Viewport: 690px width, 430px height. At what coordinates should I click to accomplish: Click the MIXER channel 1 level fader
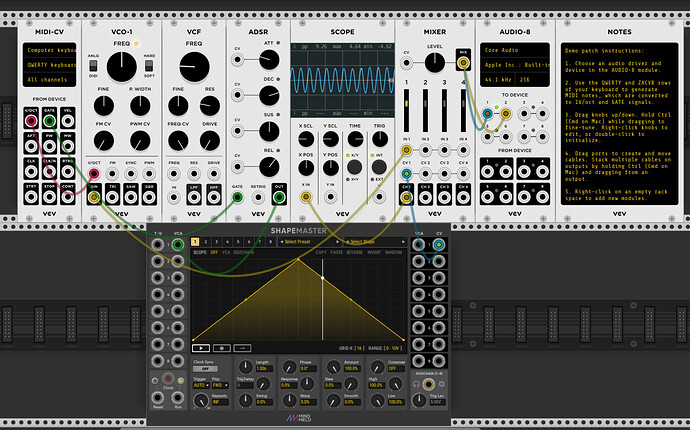(x=406, y=110)
